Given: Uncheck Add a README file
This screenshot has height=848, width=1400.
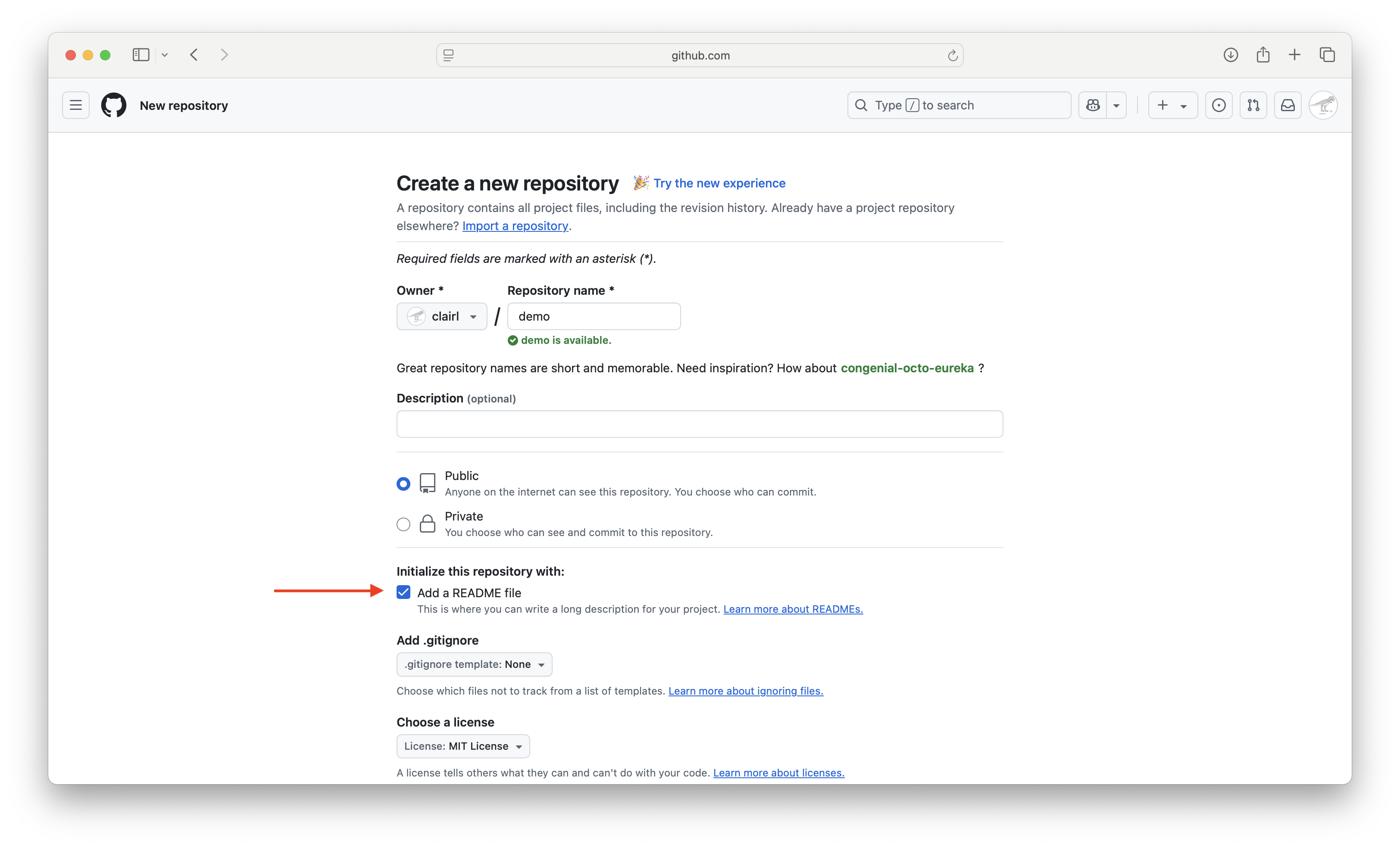Looking at the screenshot, I should [403, 592].
